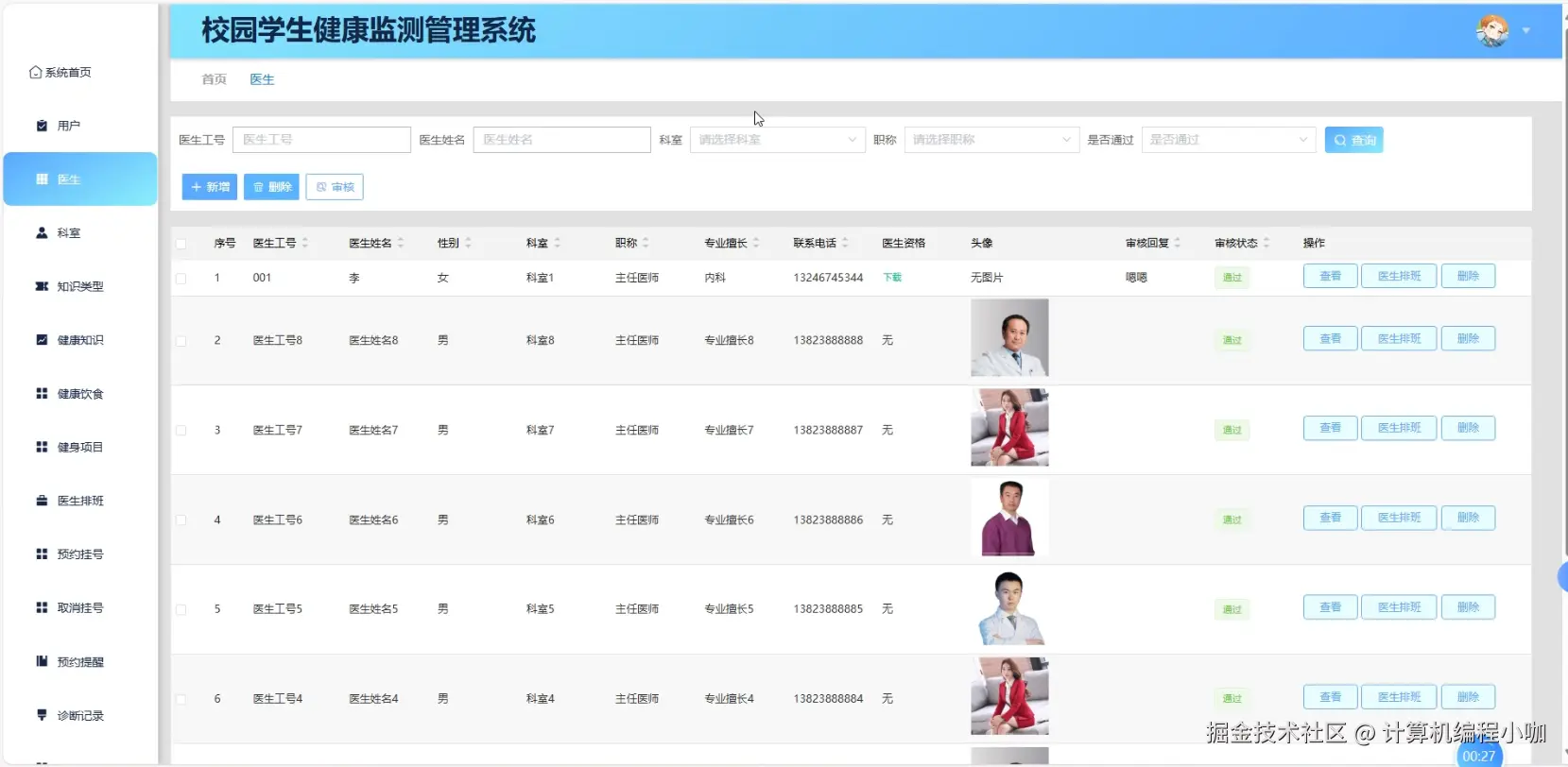Image resolution: width=1568 pixels, height=767 pixels.
Task: Click 删除 button for 医生工号5
Action: pyautogui.click(x=1468, y=607)
